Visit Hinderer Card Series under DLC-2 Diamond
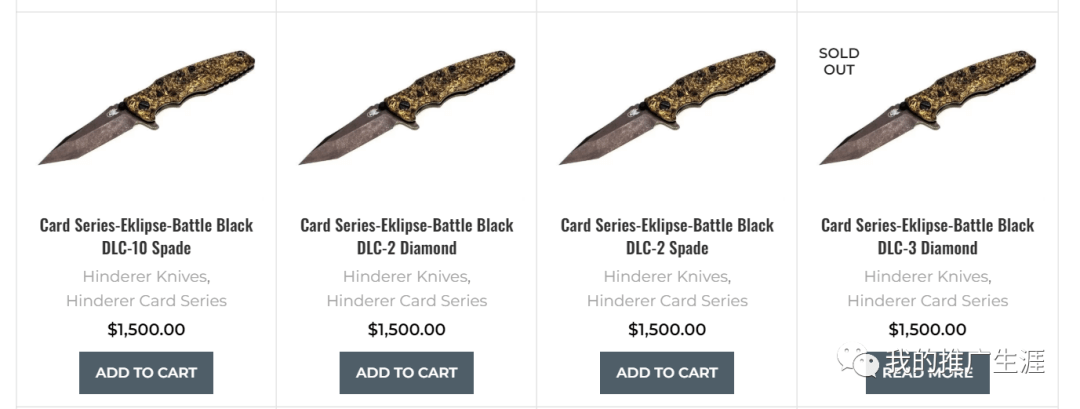 point(406,301)
